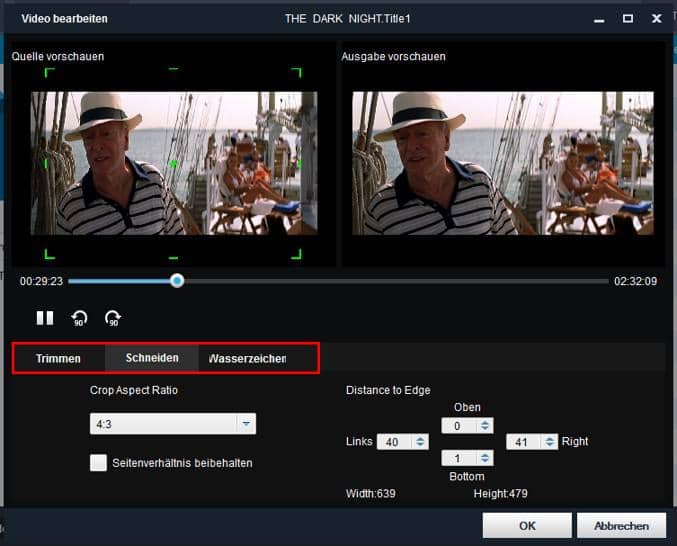
Task: Click the bottom-center crop edge handle
Action: point(173,258)
